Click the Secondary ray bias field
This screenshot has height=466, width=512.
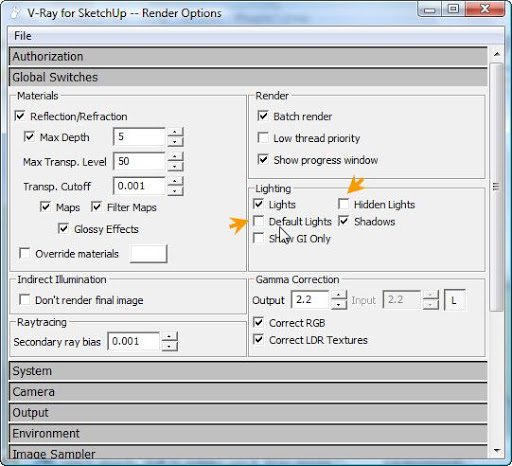pos(134,341)
